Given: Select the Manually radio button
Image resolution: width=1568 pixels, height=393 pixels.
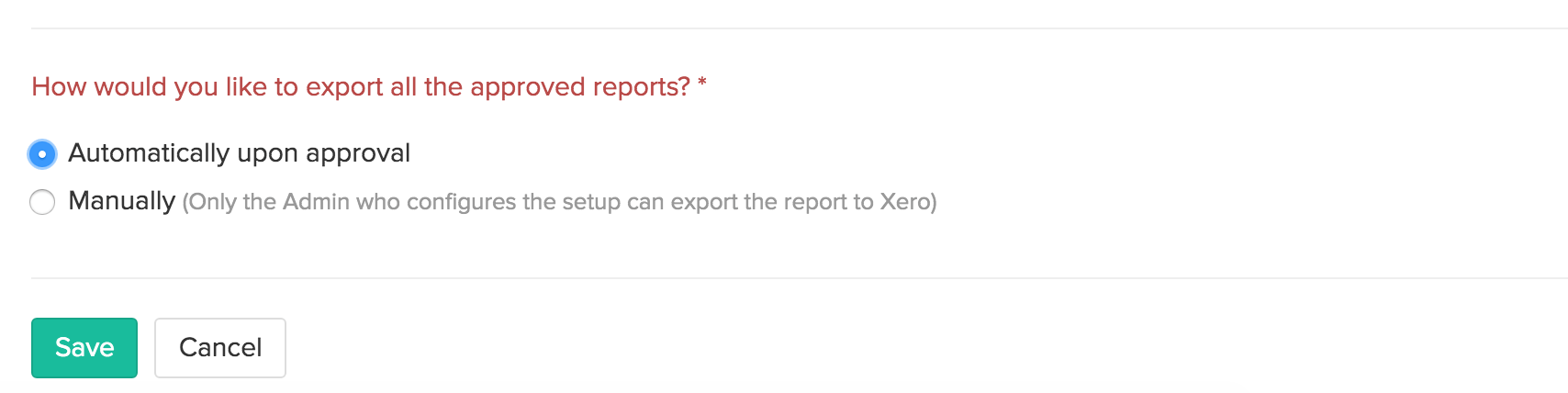Looking at the screenshot, I should click(x=42, y=202).
